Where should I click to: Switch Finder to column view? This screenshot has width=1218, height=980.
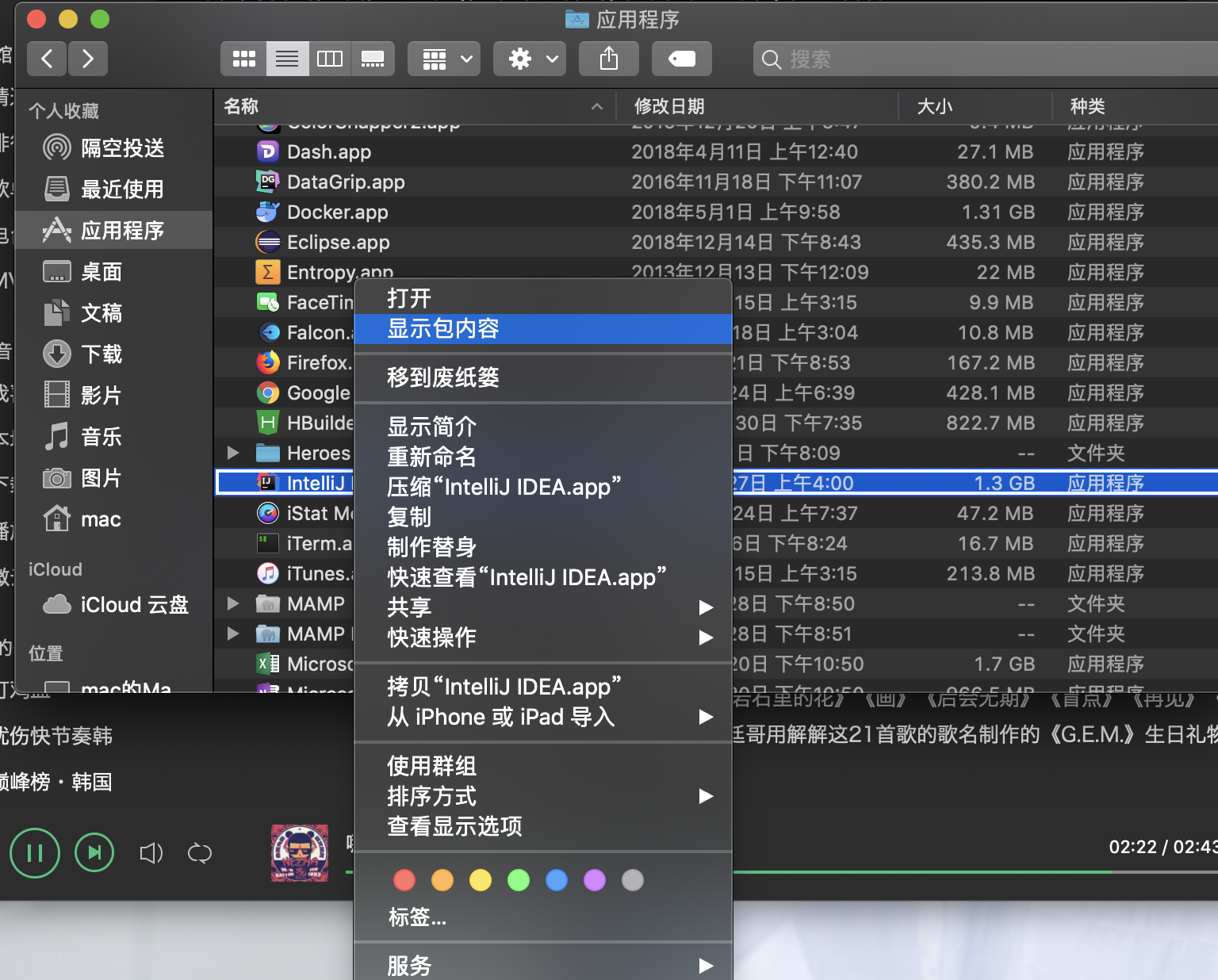(x=330, y=59)
